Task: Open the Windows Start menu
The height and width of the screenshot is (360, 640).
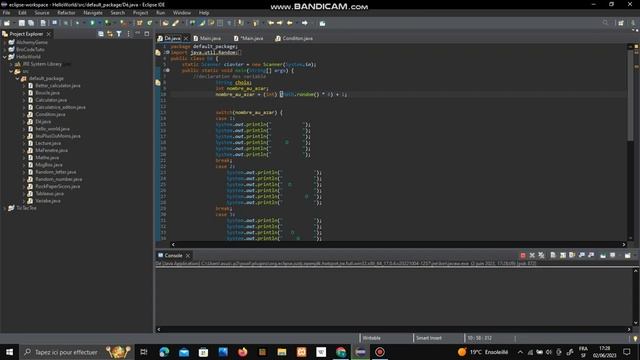Action: click(9, 352)
